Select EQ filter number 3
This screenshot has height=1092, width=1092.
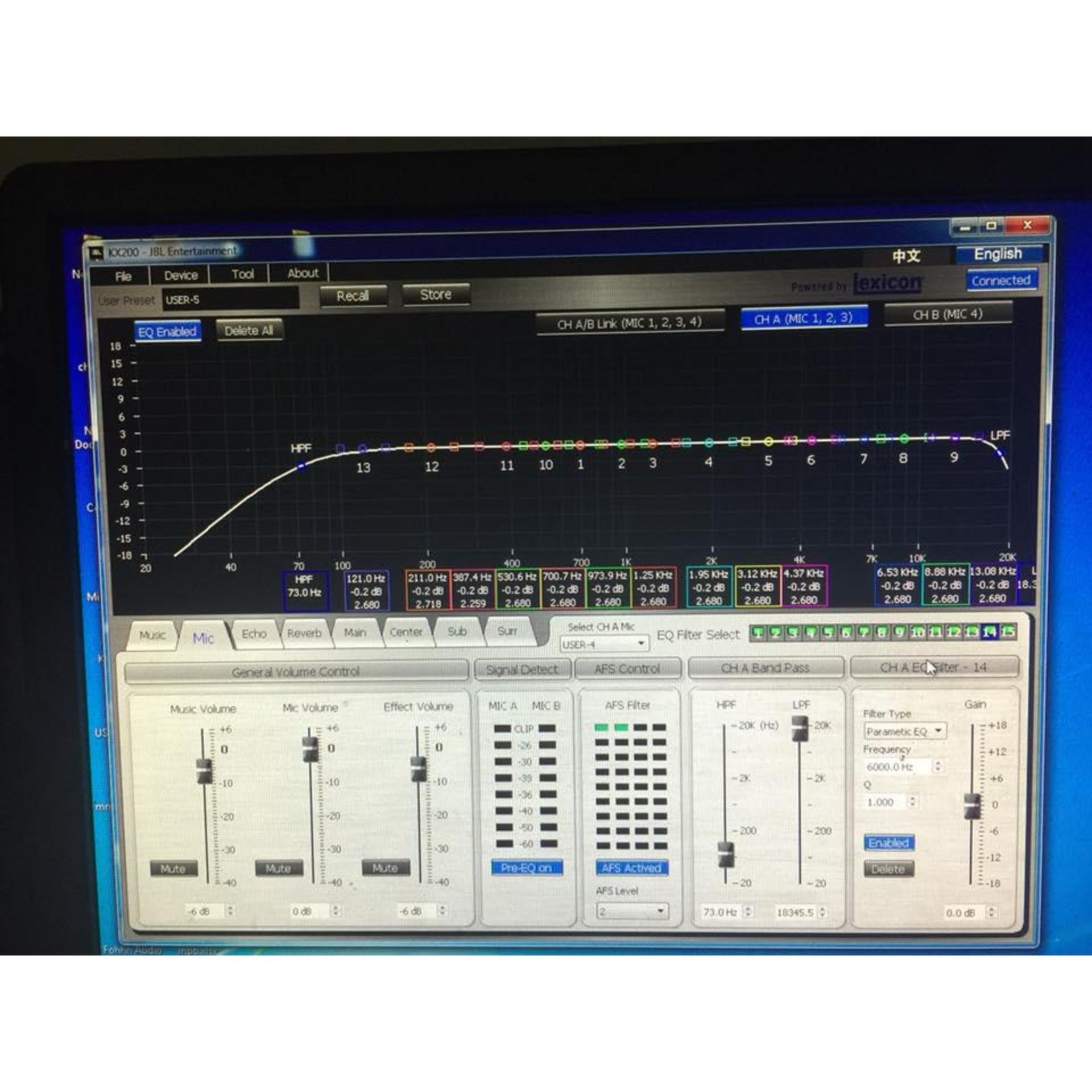793,632
